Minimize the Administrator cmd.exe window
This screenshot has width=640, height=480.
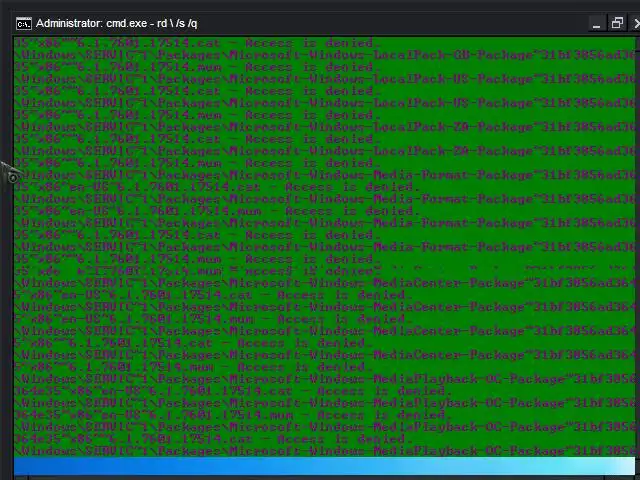[596, 24]
